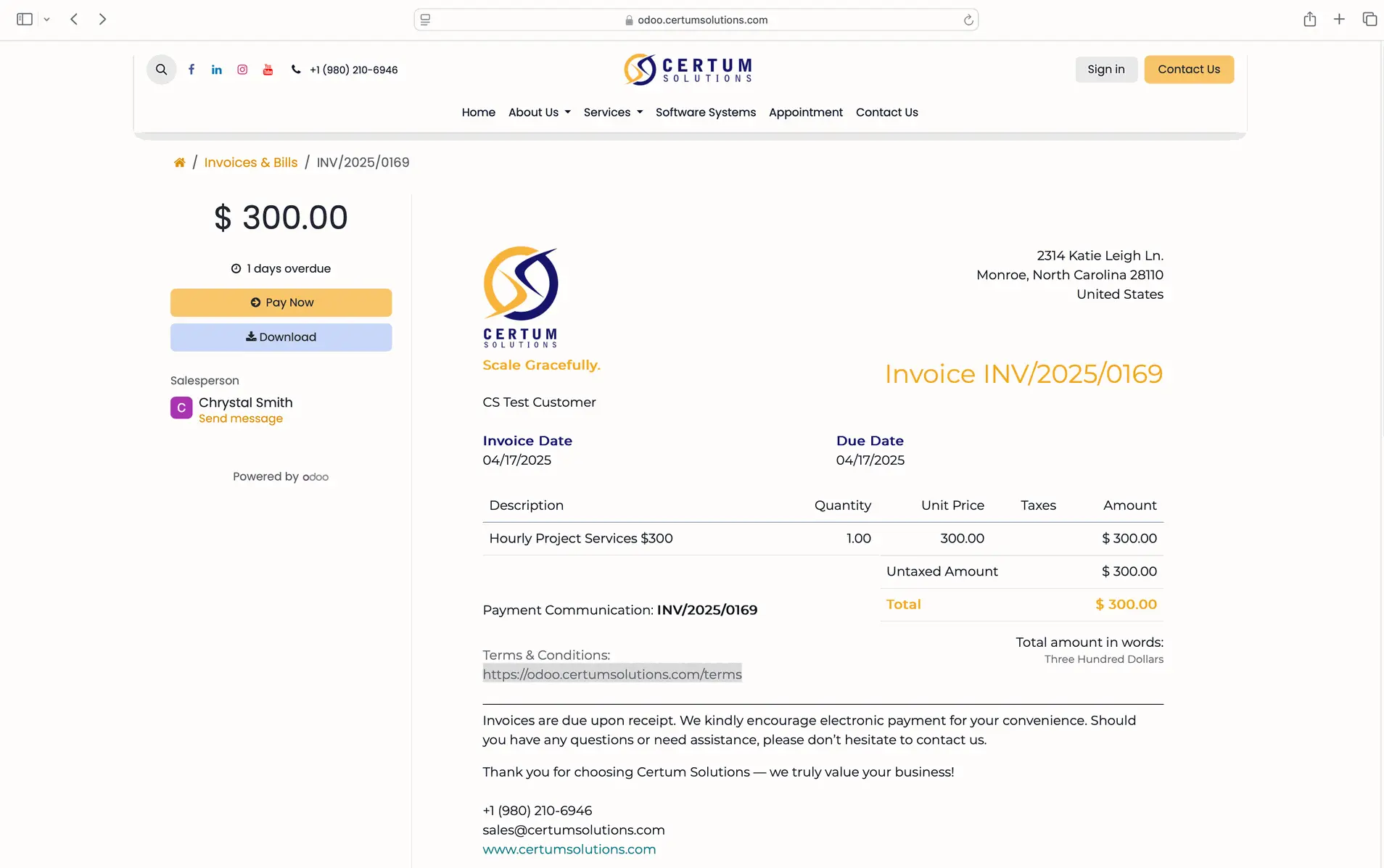Expand the About Us dropdown menu
Image resolution: width=1384 pixels, height=868 pixels.
[x=540, y=112]
